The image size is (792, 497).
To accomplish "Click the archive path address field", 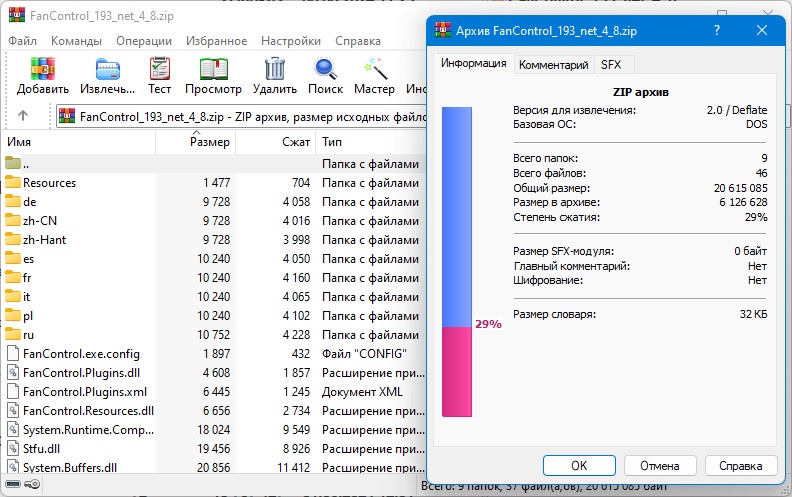I will click(241, 117).
